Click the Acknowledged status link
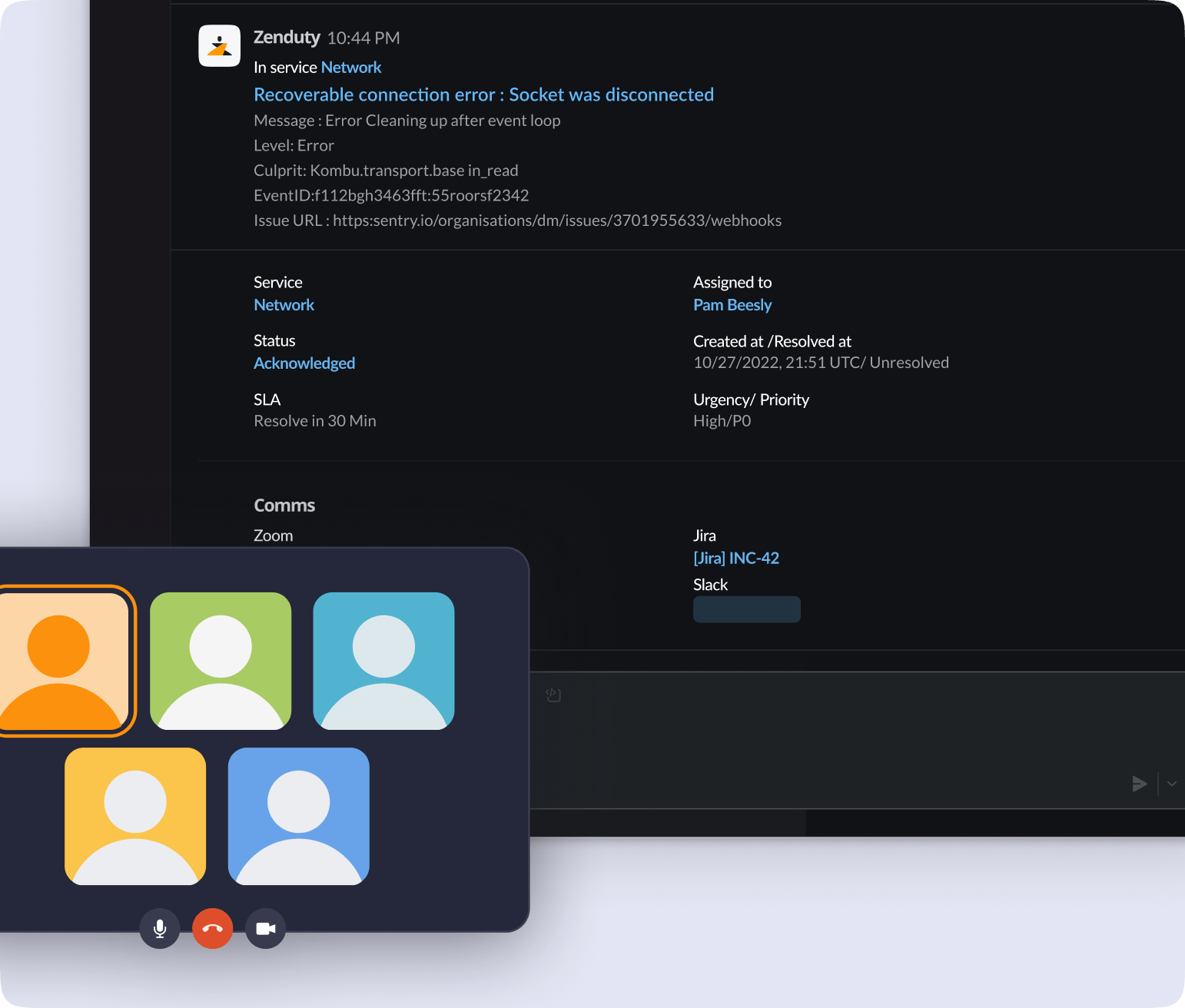Image resolution: width=1185 pixels, height=1008 pixels. click(304, 363)
